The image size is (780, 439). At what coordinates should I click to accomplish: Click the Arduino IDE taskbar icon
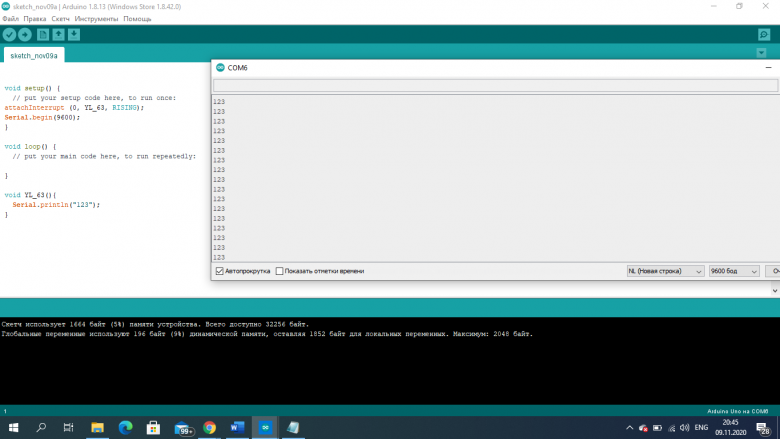[265, 428]
